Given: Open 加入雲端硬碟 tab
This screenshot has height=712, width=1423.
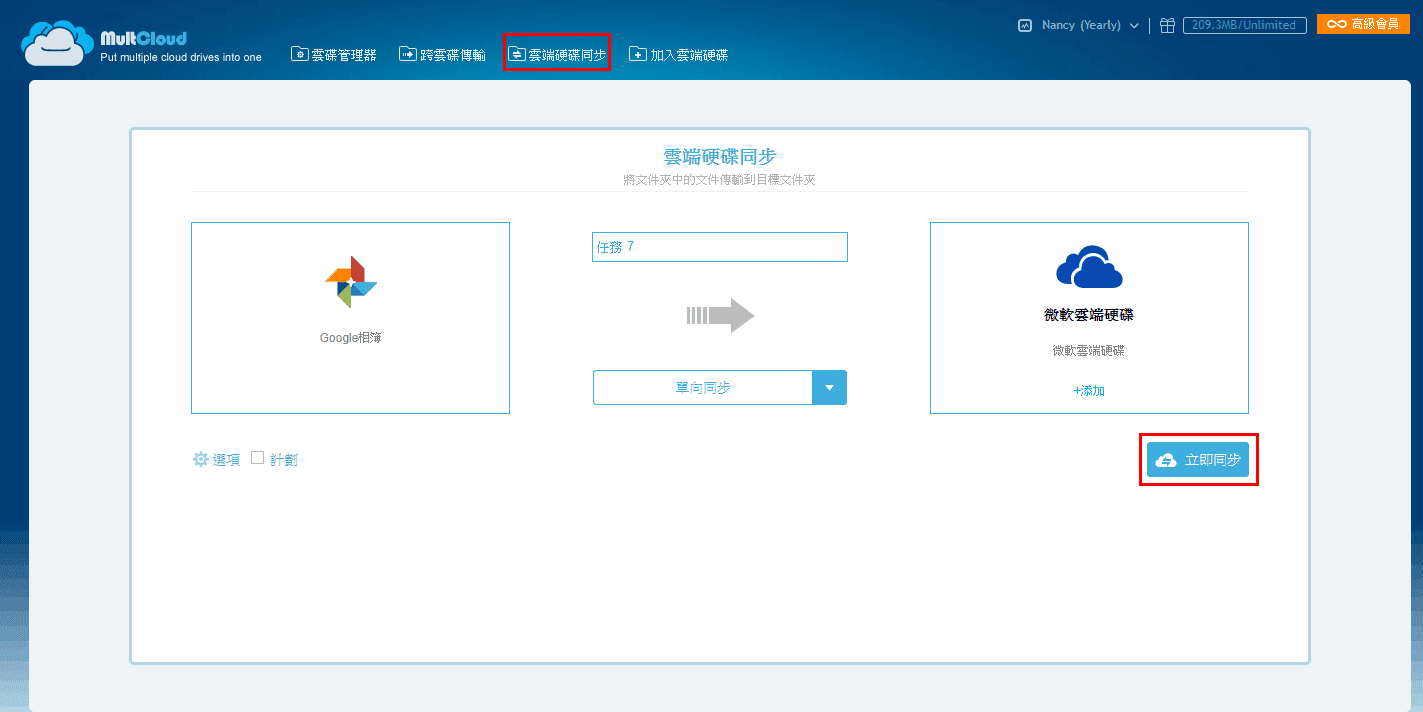Looking at the screenshot, I should [679, 55].
